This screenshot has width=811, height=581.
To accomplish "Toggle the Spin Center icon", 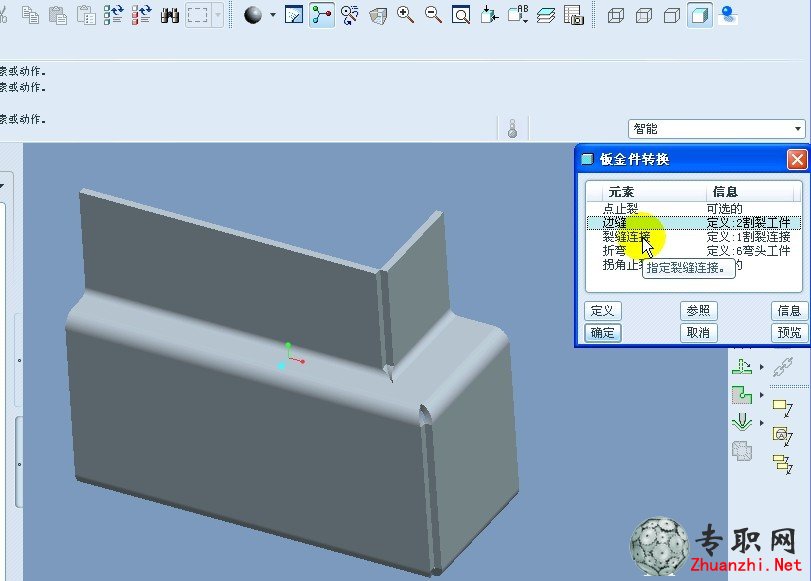I will [322, 15].
